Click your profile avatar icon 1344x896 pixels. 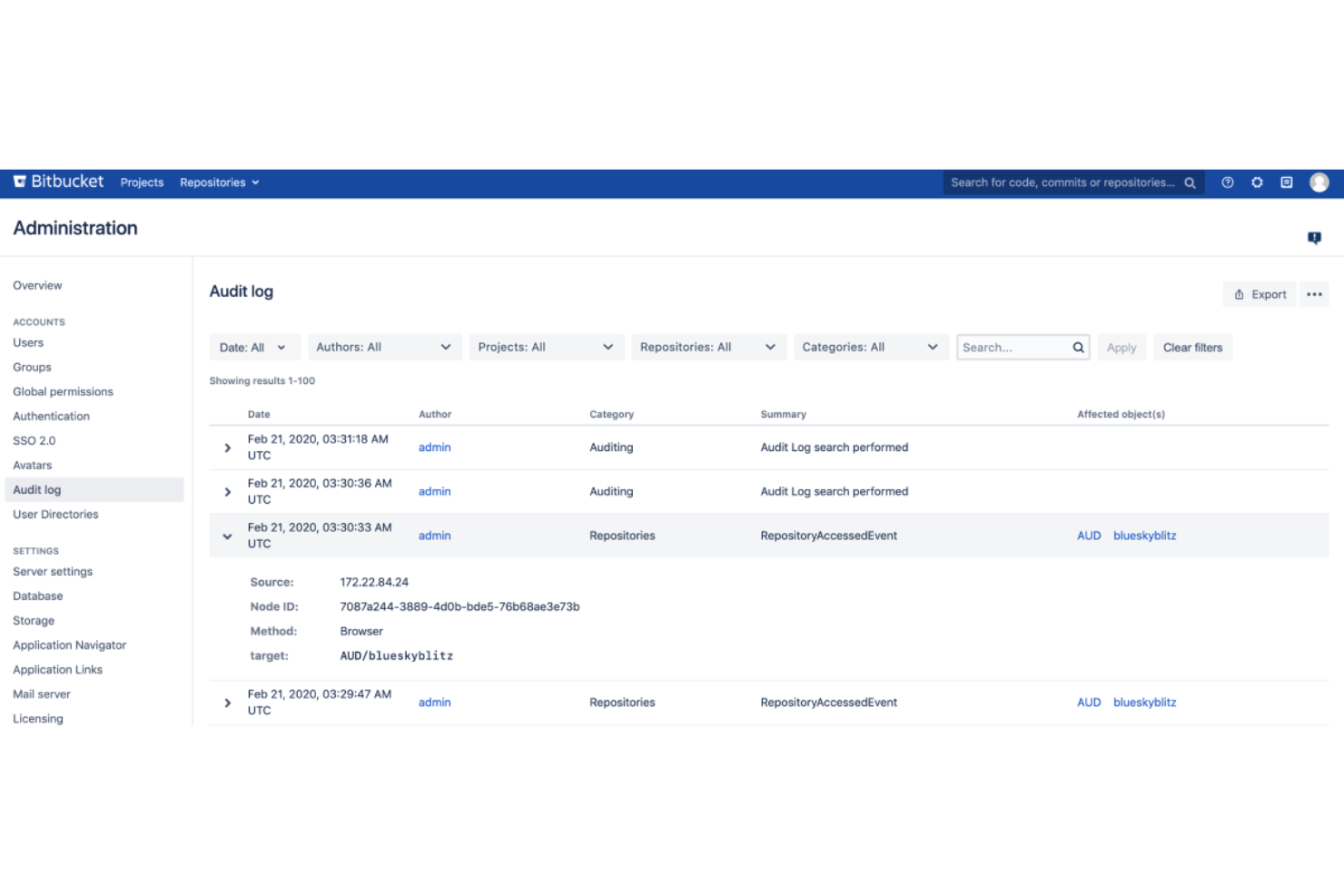1319,182
